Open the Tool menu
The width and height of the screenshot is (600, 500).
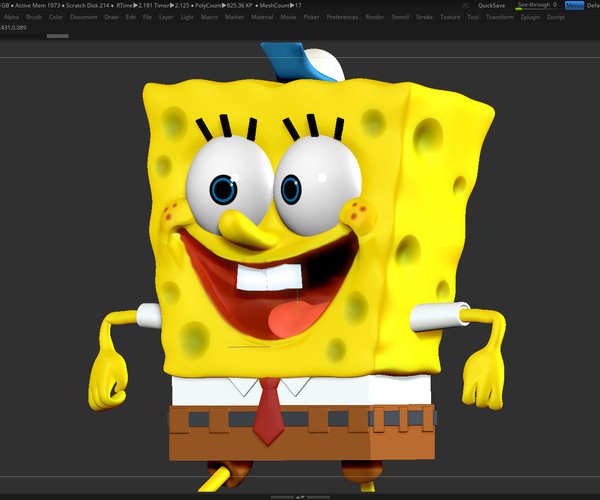[473, 17]
